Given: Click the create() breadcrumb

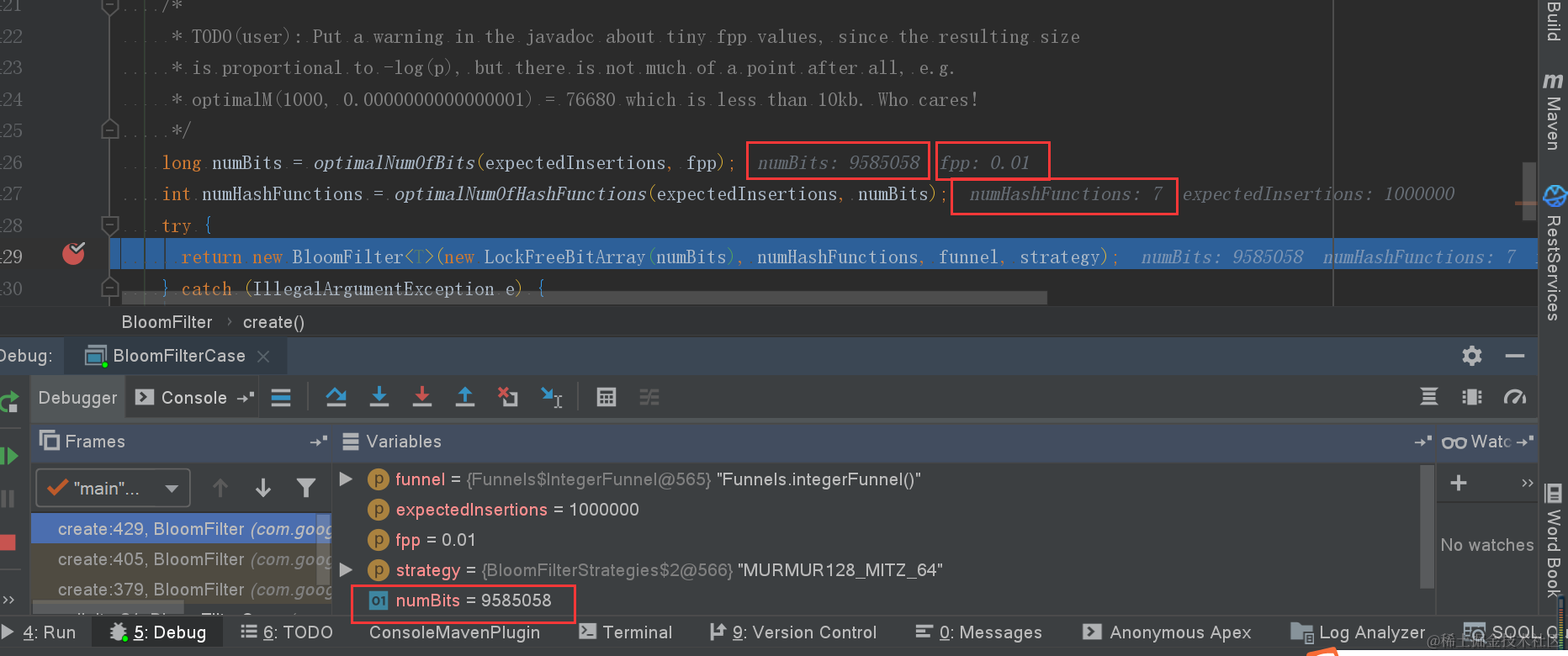Looking at the screenshot, I should pyautogui.click(x=273, y=322).
